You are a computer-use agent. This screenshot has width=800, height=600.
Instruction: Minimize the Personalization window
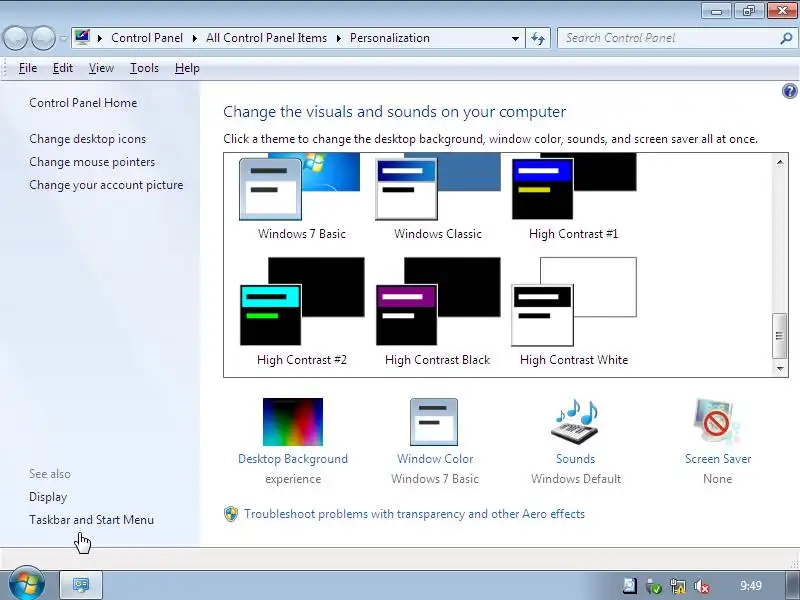point(716,11)
